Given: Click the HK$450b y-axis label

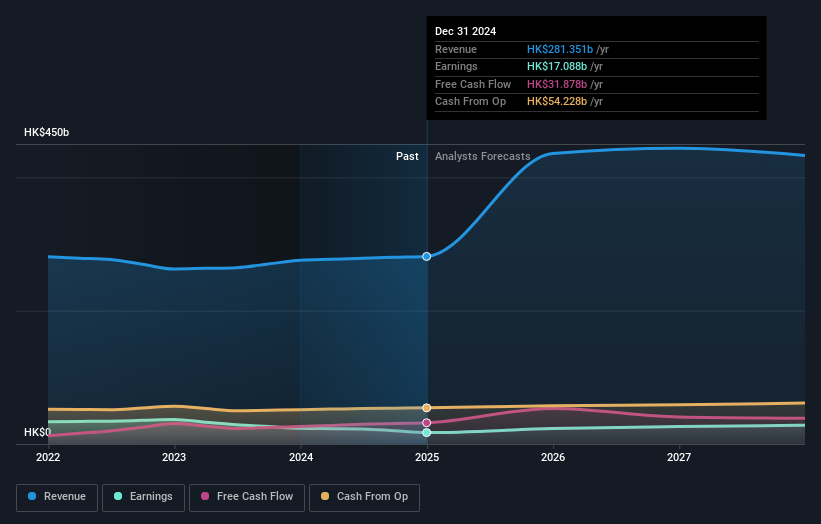Looking at the screenshot, I should click(x=47, y=132).
